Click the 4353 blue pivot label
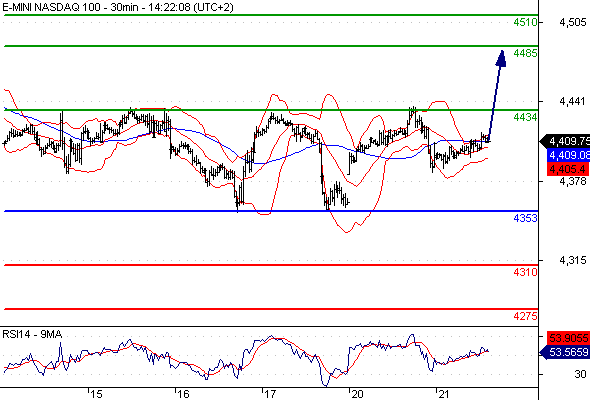Viewport: 590px width, 400px height. coord(525,218)
